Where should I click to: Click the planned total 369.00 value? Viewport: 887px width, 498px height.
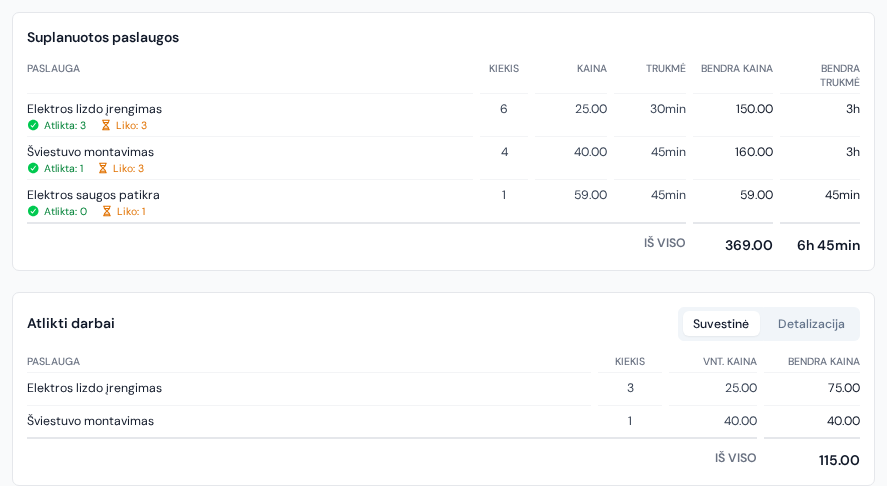(748, 246)
